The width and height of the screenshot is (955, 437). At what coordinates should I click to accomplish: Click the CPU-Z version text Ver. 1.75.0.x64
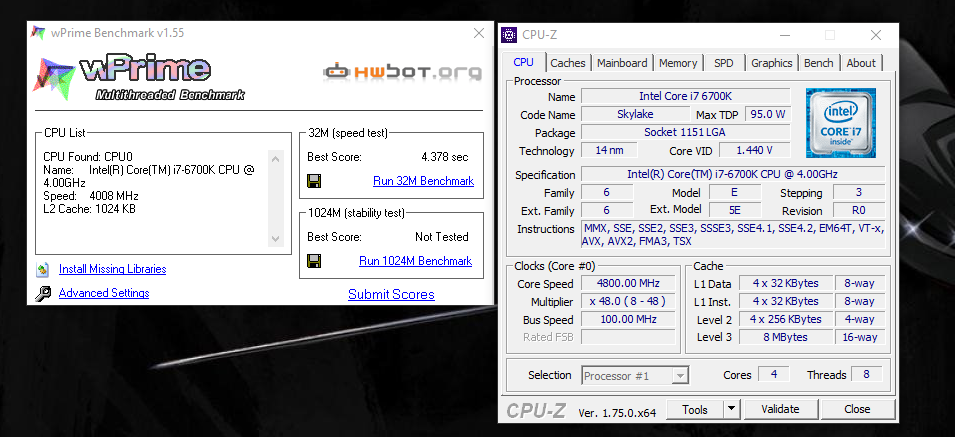[x=617, y=413]
